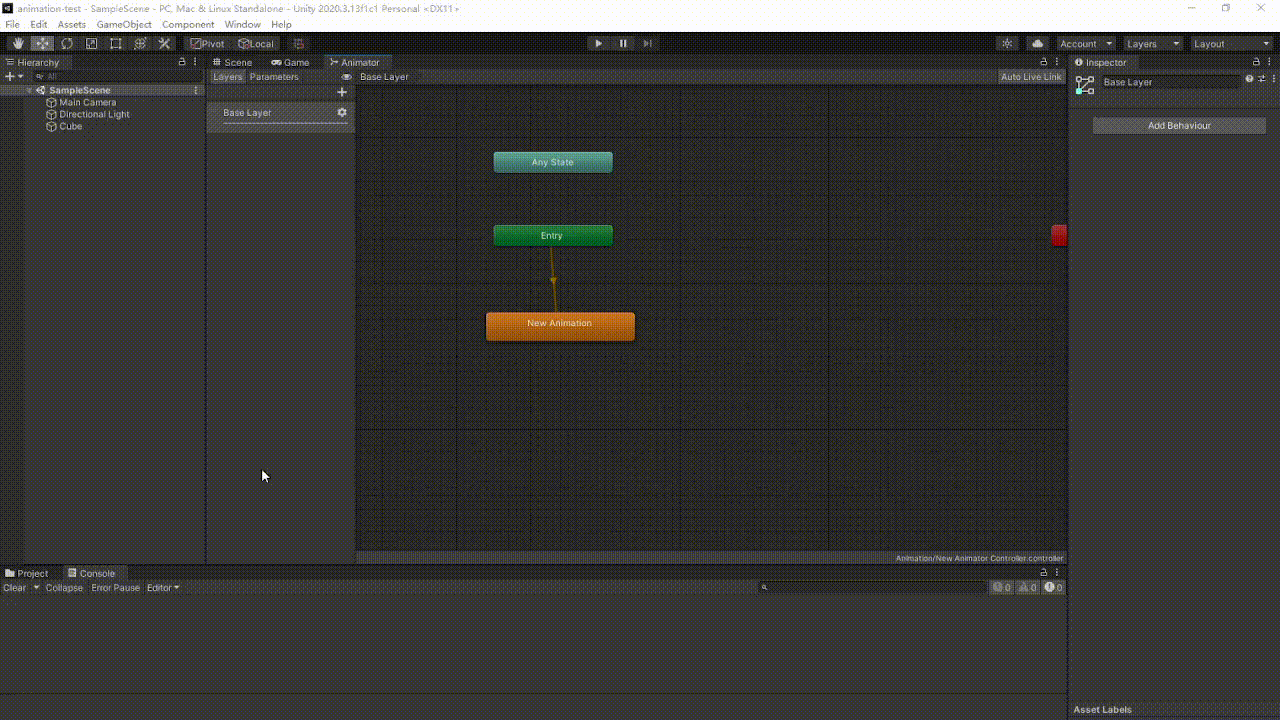Open the custom editor tools
The image size is (1280, 720).
point(165,43)
